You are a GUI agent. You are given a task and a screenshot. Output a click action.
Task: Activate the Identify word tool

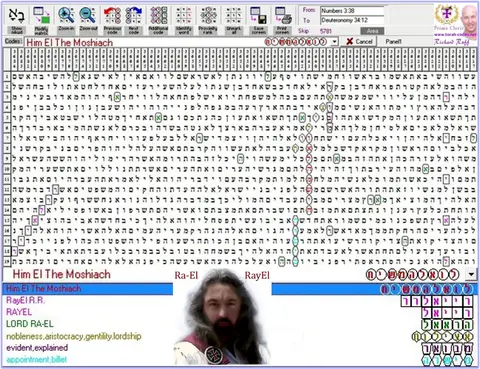tap(184, 20)
